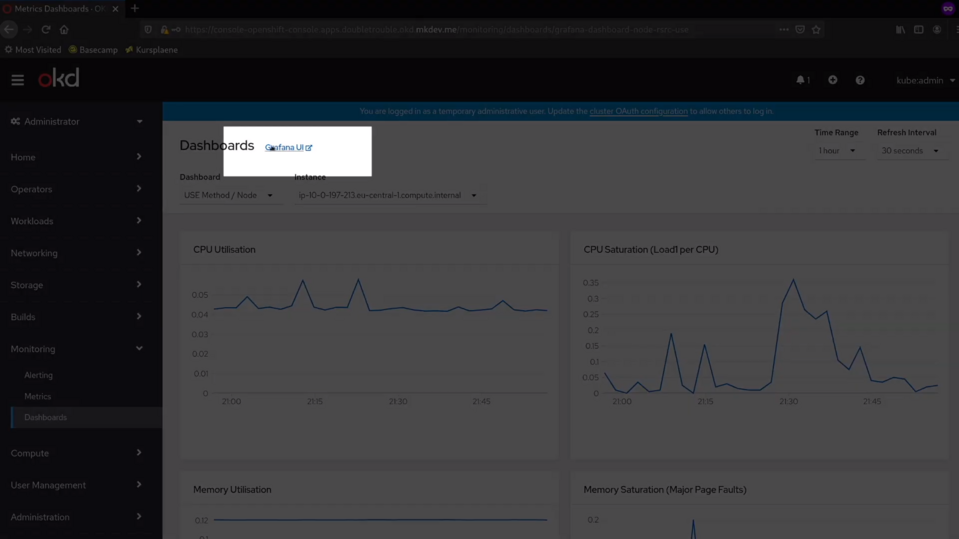Image resolution: width=959 pixels, height=539 pixels.
Task: Open the Time Range 1 hour dropdown
Action: tap(837, 151)
